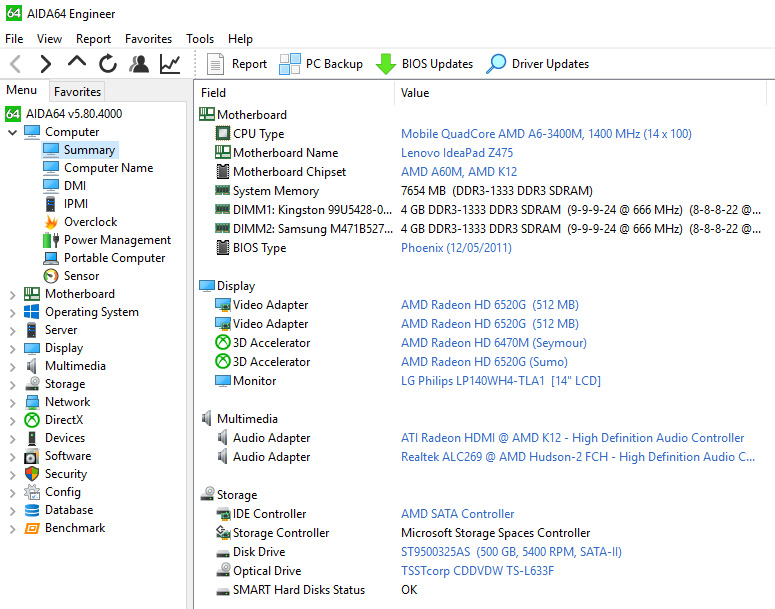Expand the Benchmark tree node
This screenshot has width=775, height=609.
(x=13, y=528)
